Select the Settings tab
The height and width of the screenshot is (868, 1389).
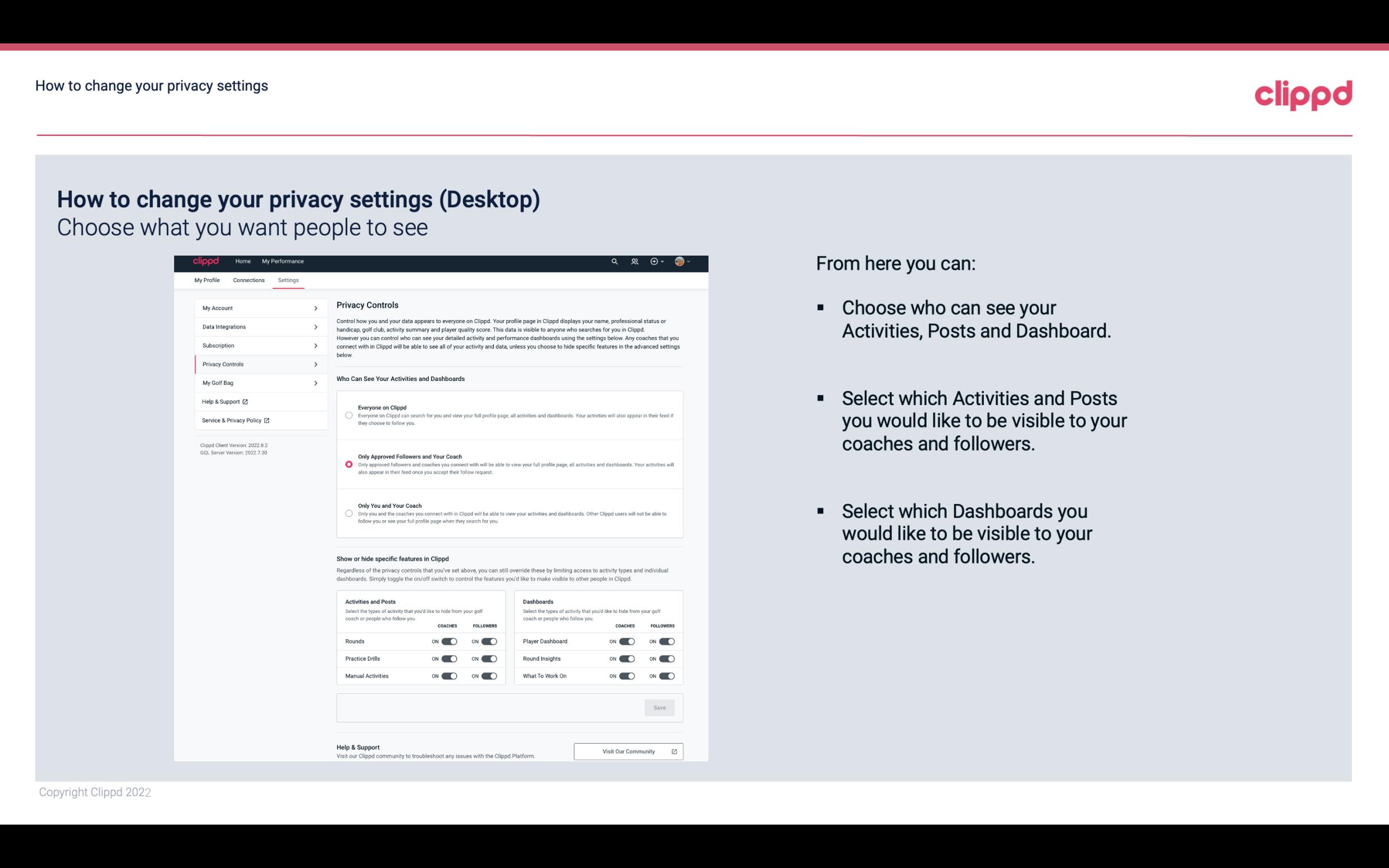(288, 280)
